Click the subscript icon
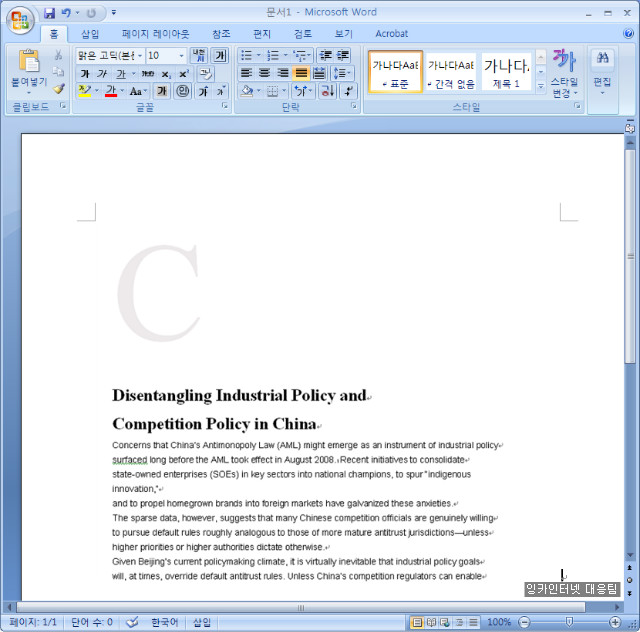The image size is (640, 632). (166, 74)
